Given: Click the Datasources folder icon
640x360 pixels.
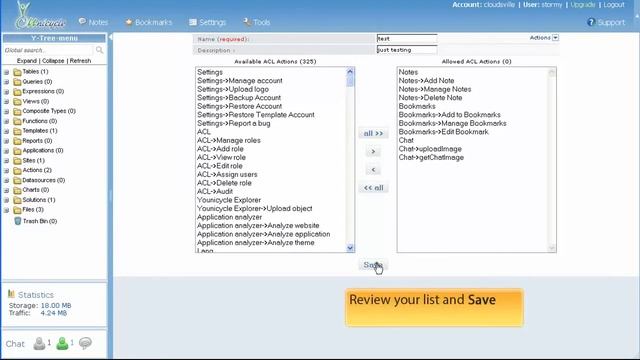Looking at the screenshot, I should 17,180.
